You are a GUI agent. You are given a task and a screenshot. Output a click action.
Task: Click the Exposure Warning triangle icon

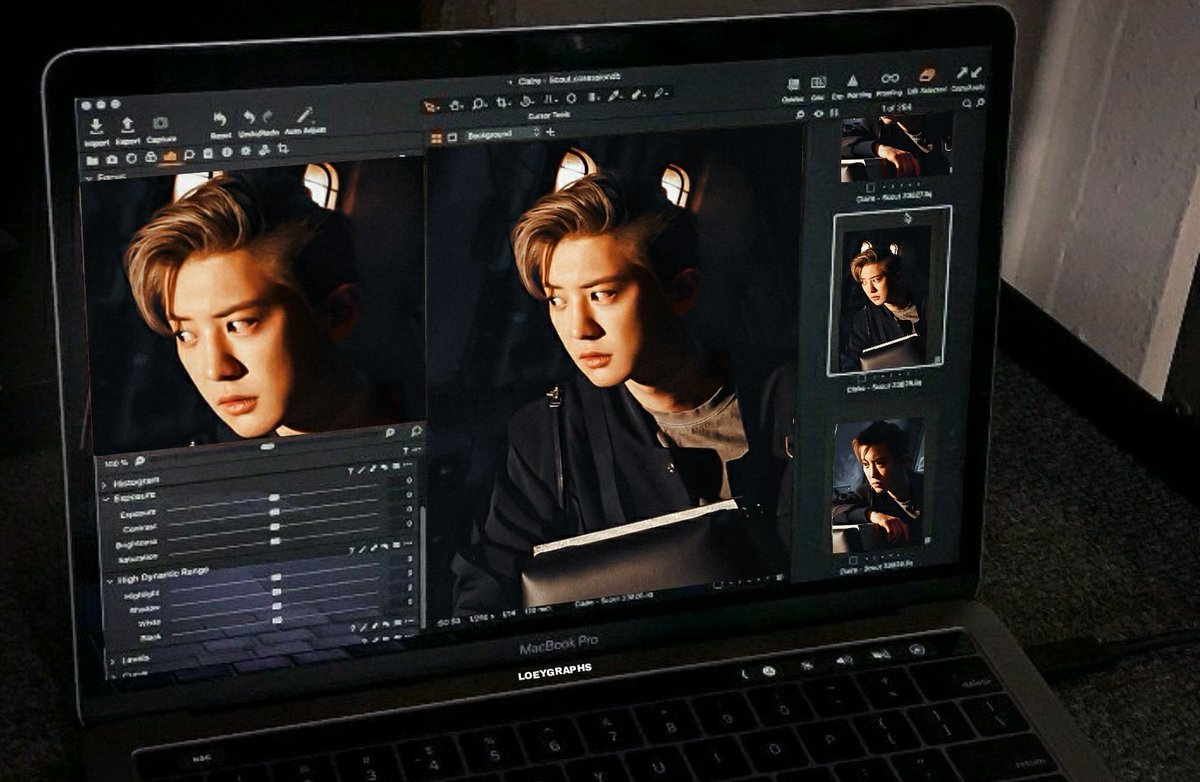point(852,80)
